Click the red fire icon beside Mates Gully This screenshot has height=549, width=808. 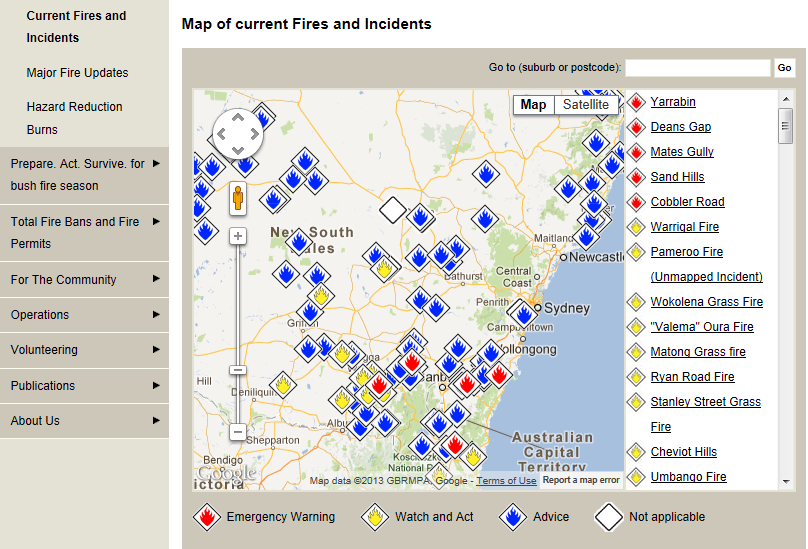click(x=636, y=152)
